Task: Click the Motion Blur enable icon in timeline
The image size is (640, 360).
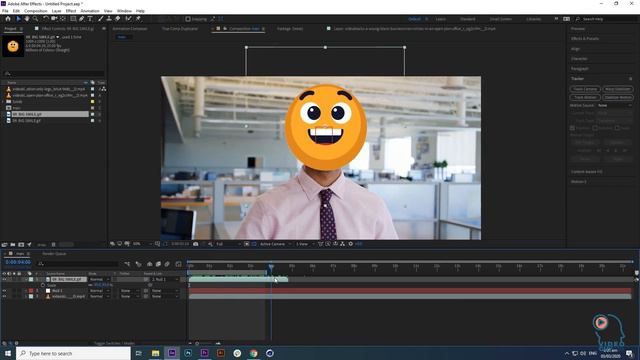Action: 167,264
